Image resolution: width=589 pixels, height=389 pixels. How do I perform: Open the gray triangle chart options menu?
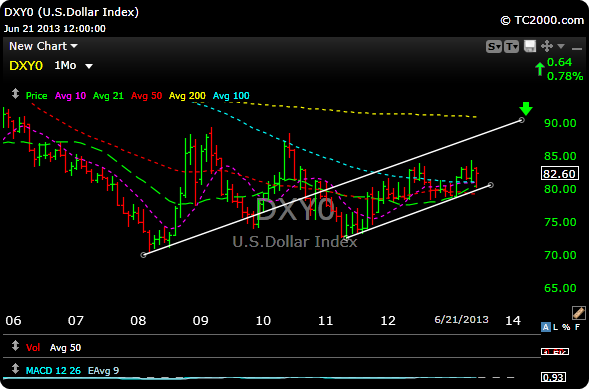561,46
